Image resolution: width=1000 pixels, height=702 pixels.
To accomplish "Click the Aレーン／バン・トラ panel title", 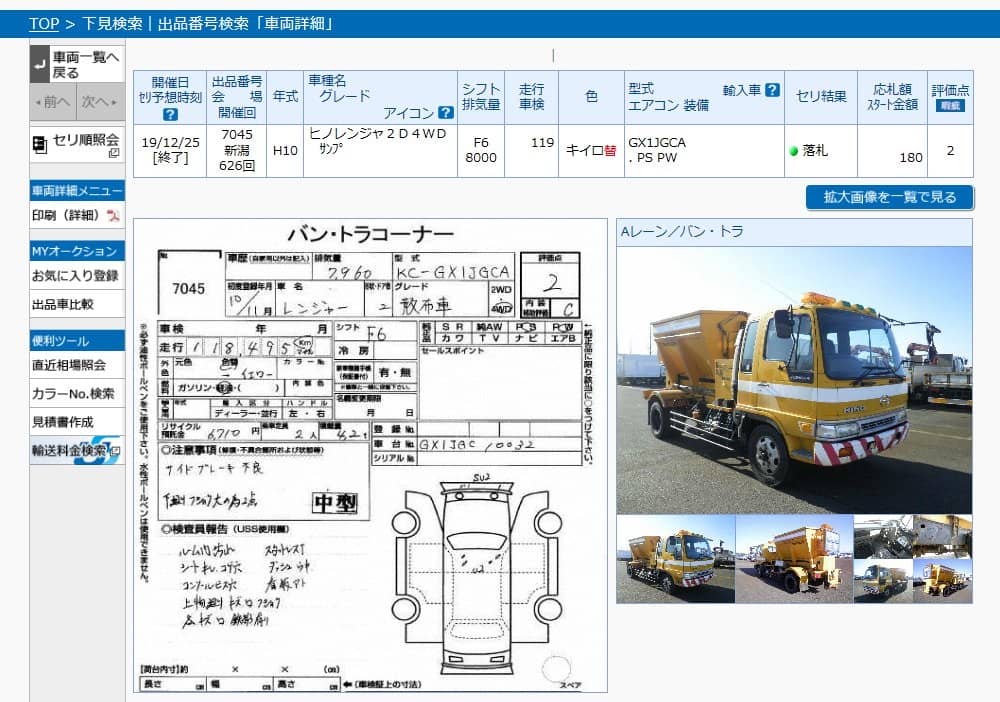I will click(682, 231).
